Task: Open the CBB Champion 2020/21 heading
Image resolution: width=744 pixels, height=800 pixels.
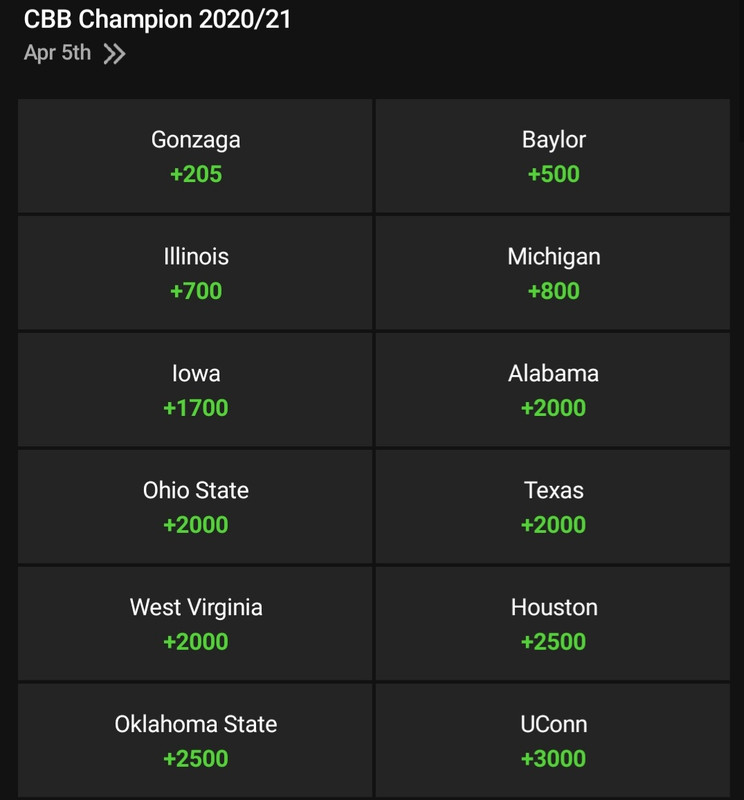Action: [x=157, y=19]
